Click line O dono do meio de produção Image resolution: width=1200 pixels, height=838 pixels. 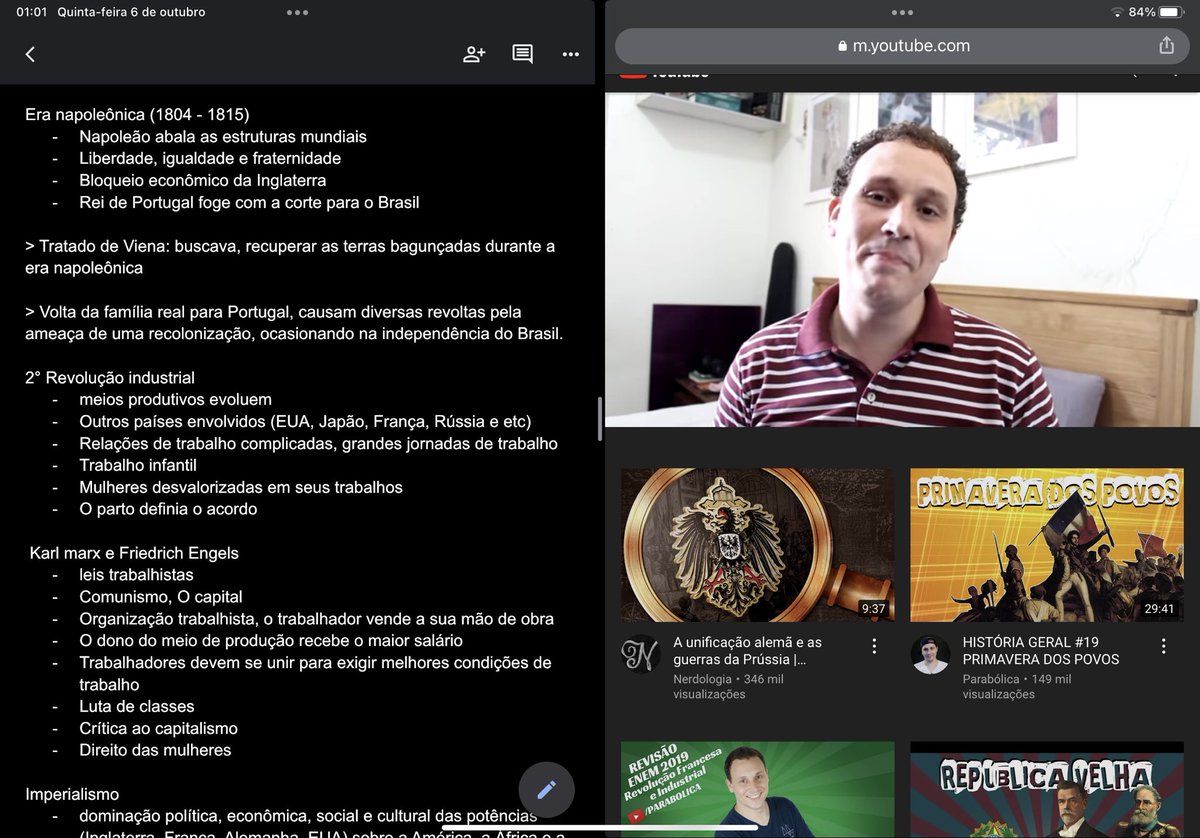click(x=271, y=640)
